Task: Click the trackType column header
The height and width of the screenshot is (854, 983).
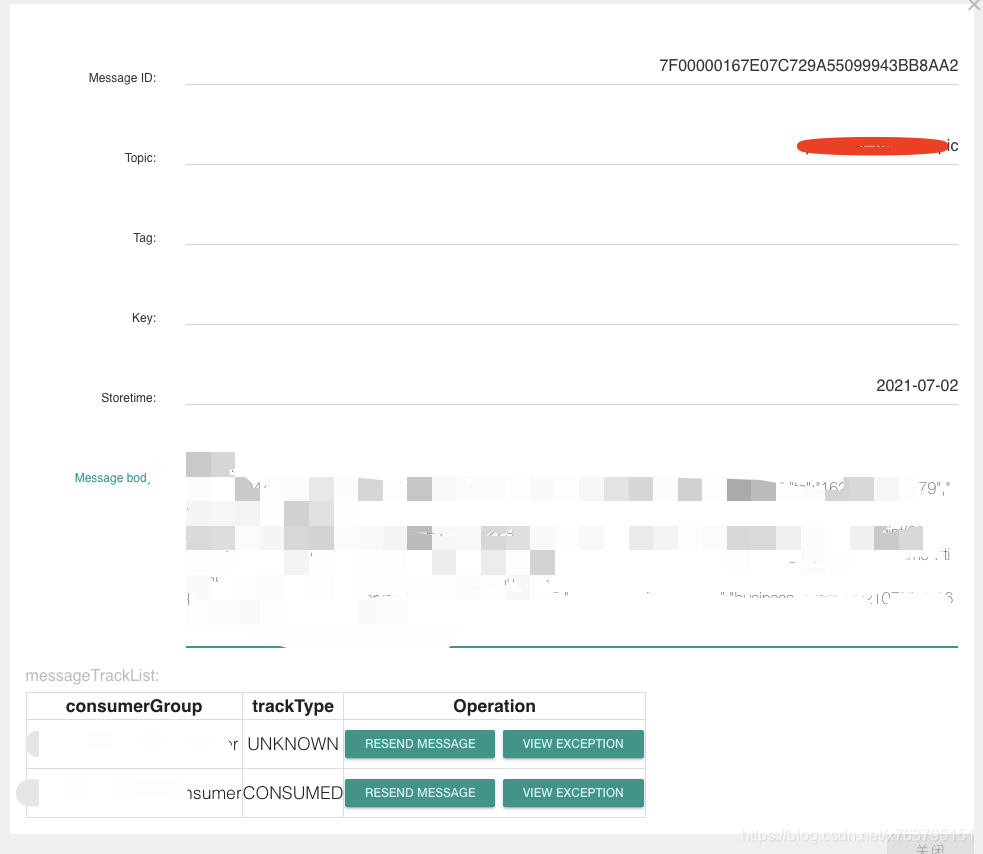Action: click(x=293, y=706)
